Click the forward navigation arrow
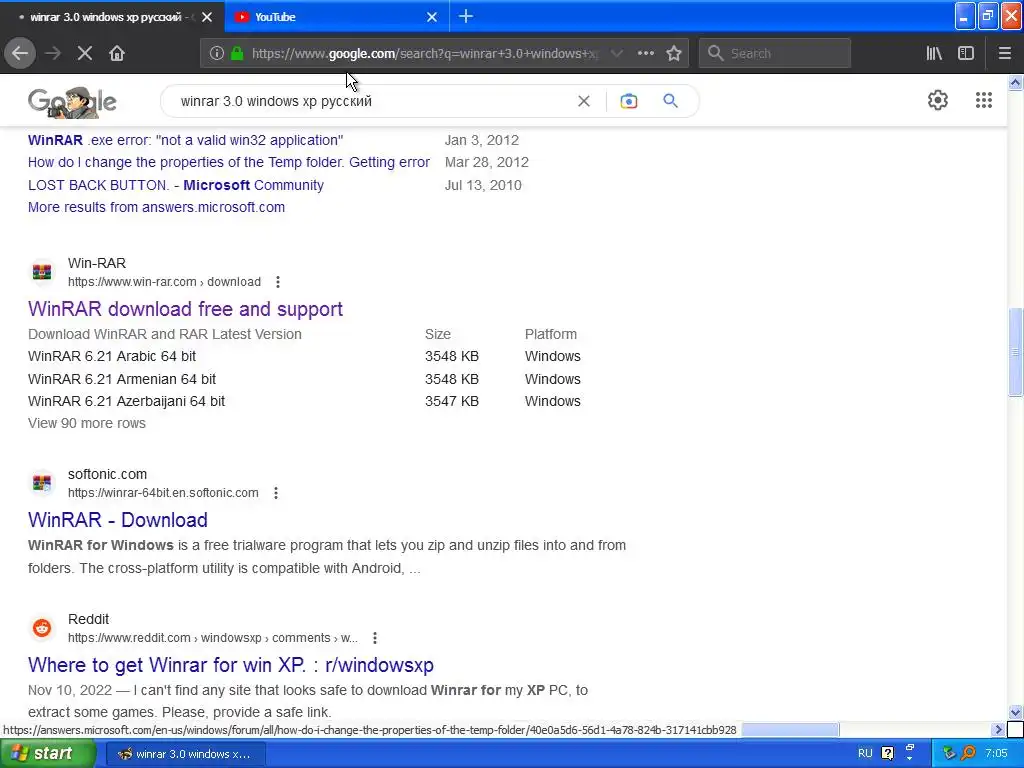 [x=53, y=53]
